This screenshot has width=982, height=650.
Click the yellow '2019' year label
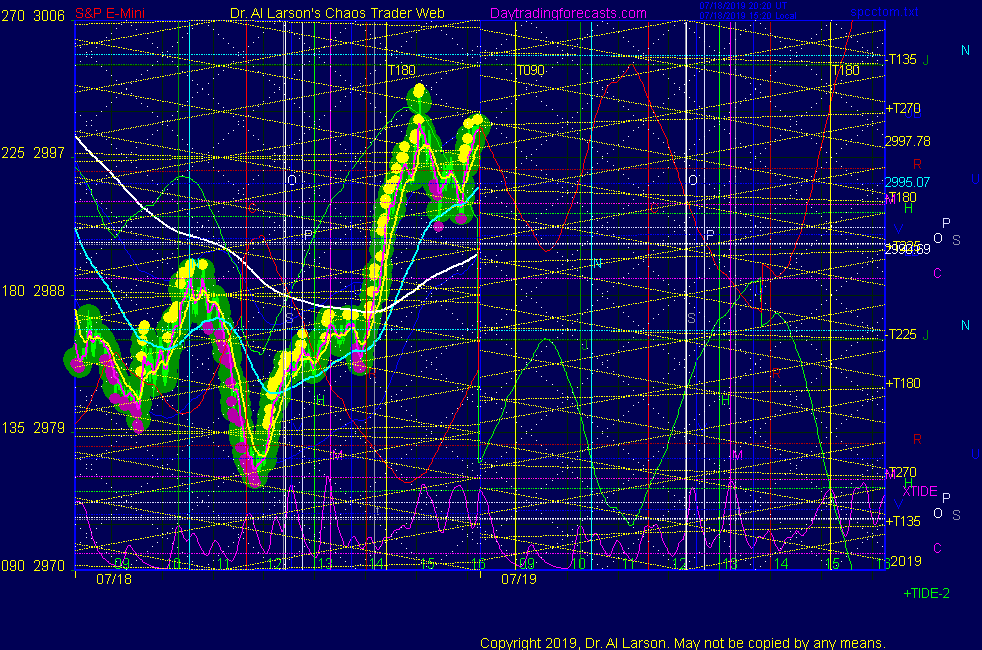pyautogui.click(x=906, y=561)
